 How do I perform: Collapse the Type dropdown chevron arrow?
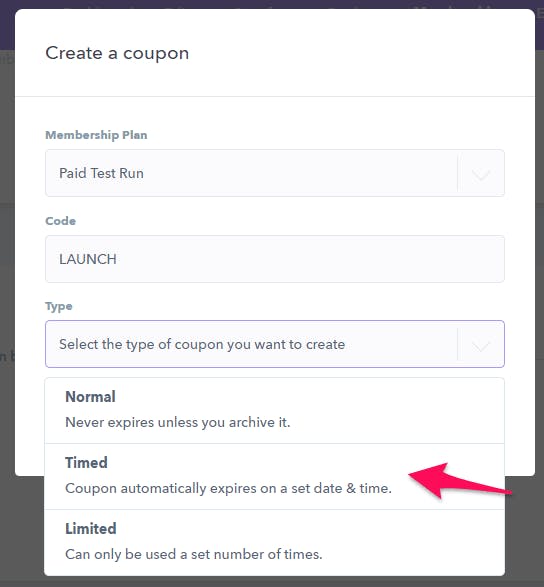tap(481, 345)
